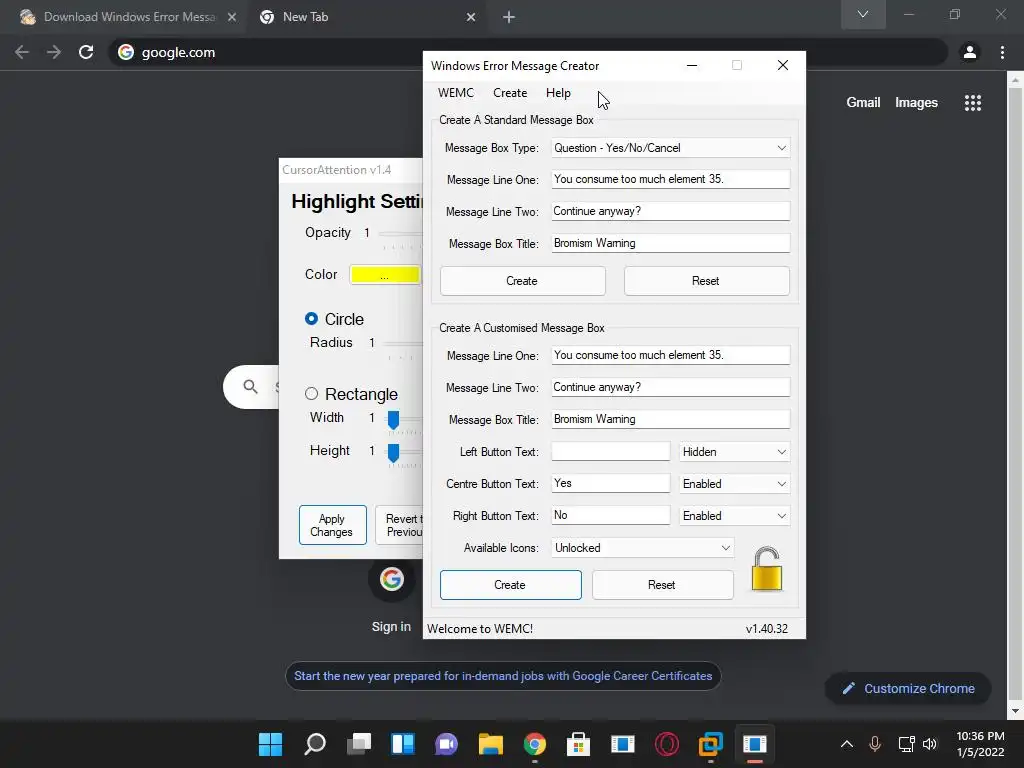Image resolution: width=1024 pixels, height=768 pixels.
Task: Open the Gmail link
Action: click(863, 103)
